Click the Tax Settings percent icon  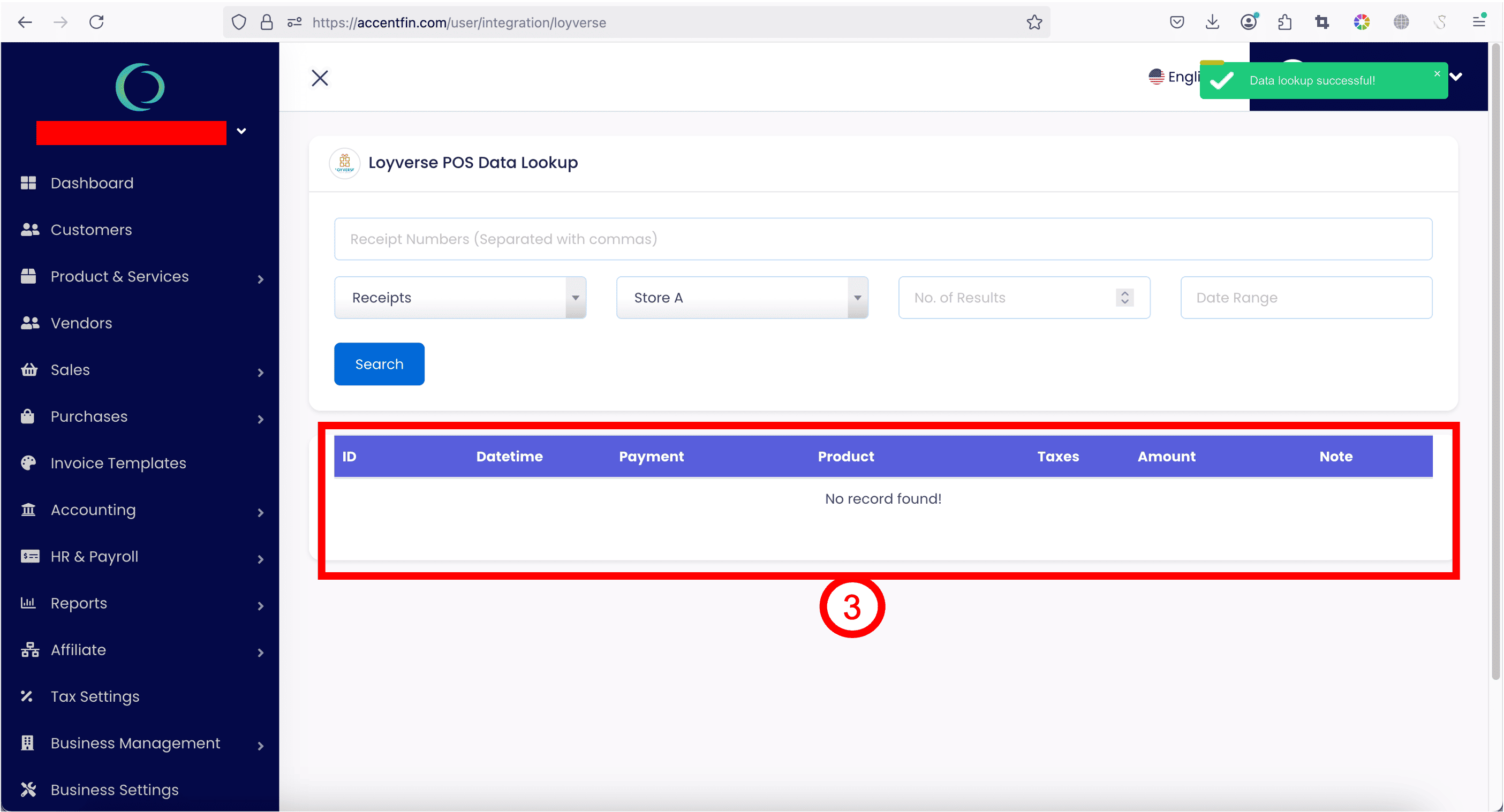point(27,696)
